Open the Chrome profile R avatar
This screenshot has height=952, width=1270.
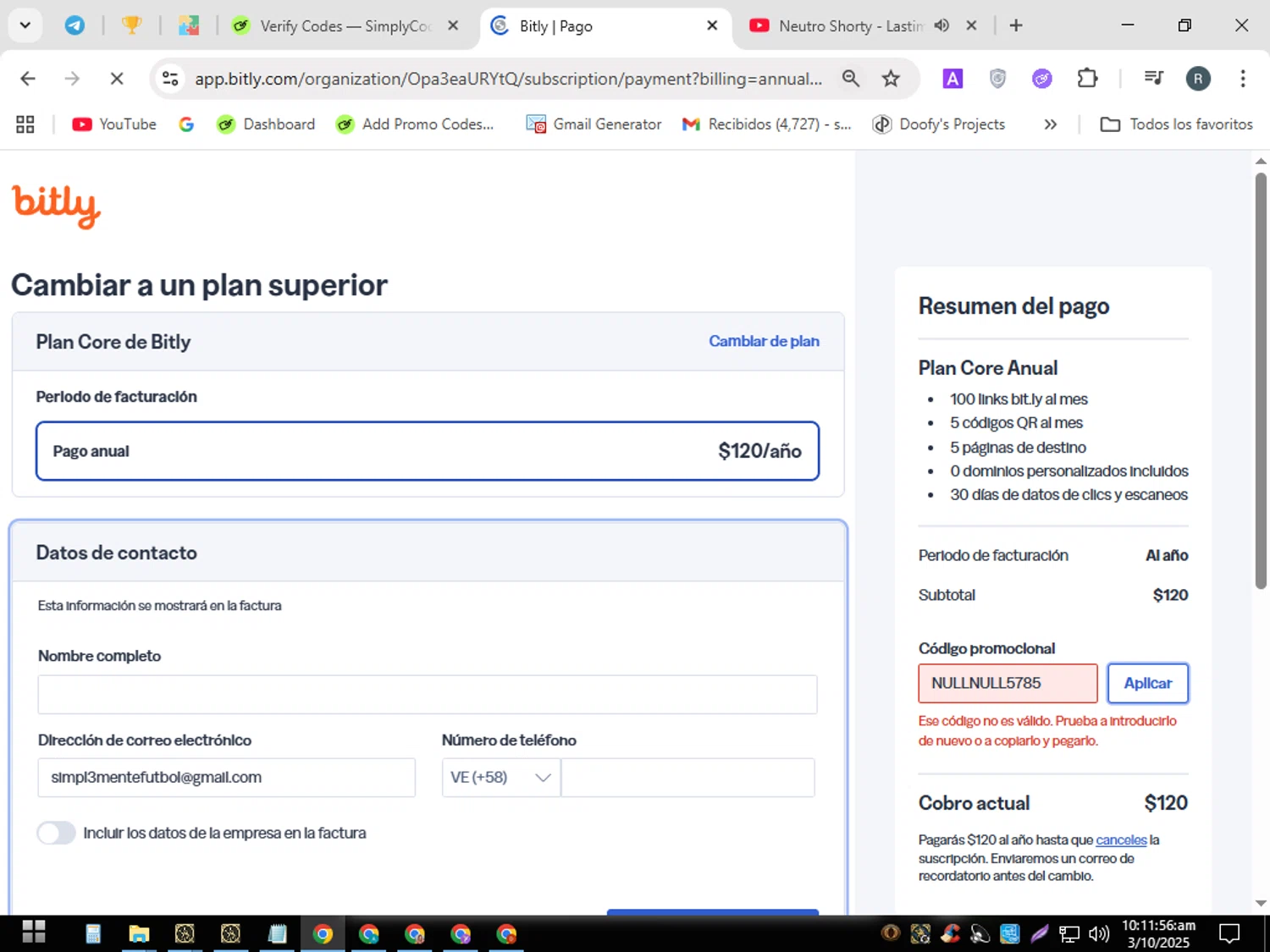pos(1198,79)
